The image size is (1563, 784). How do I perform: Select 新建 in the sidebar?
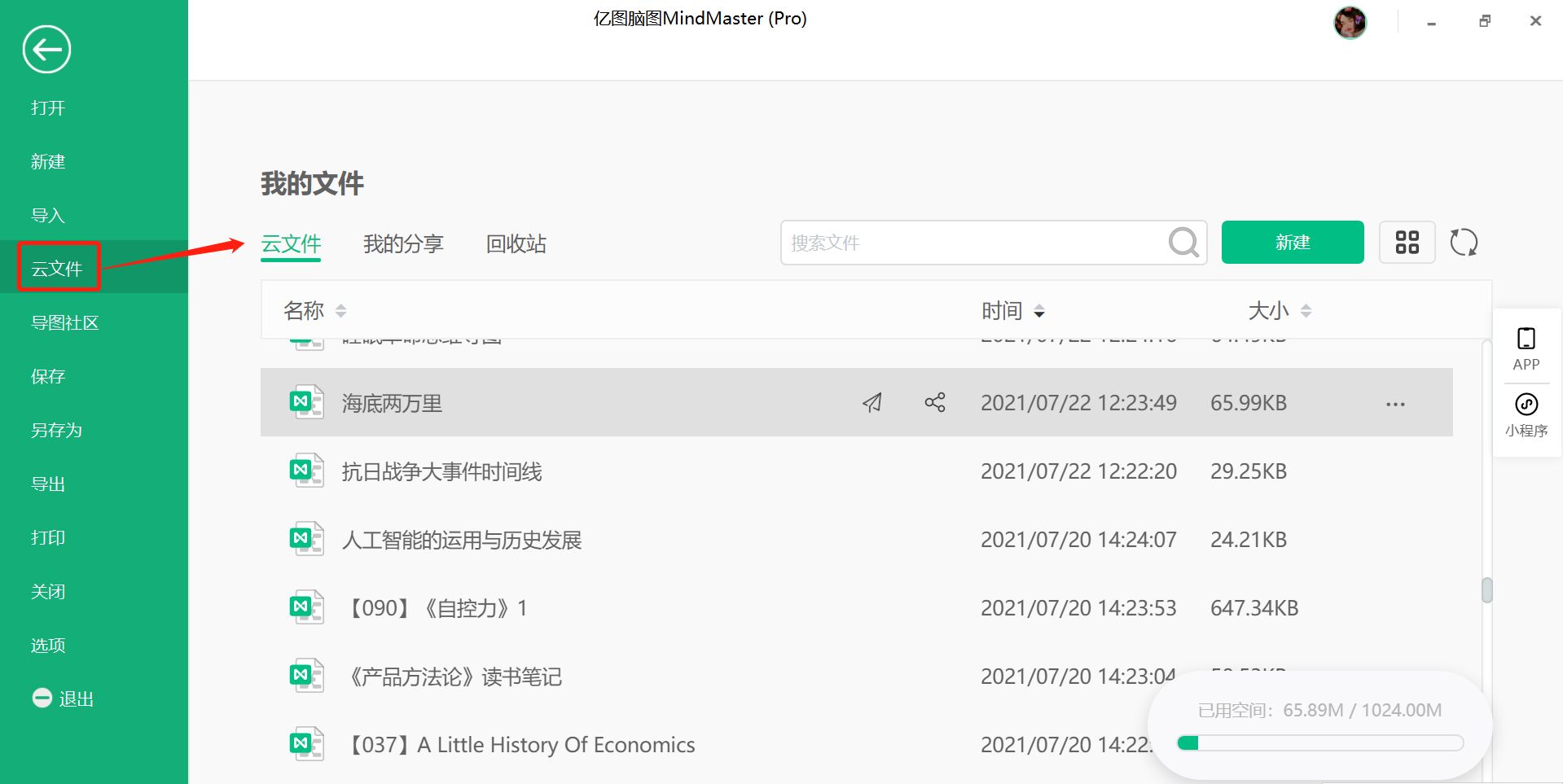point(48,162)
